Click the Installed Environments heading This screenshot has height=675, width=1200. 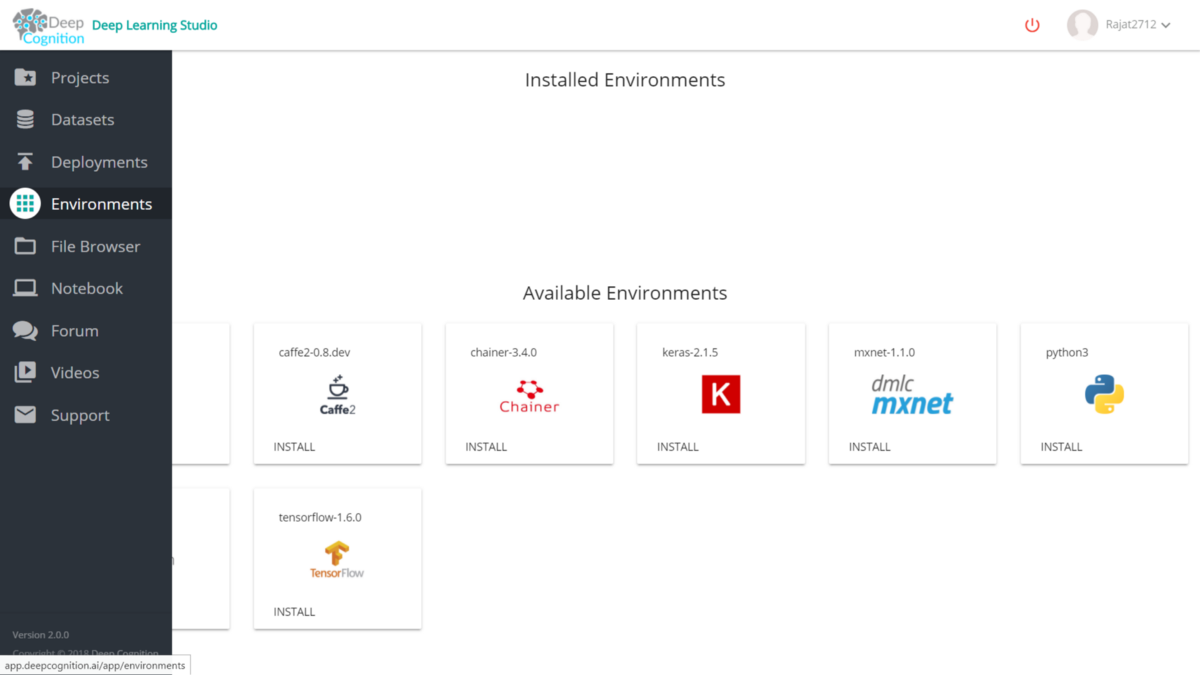(625, 80)
